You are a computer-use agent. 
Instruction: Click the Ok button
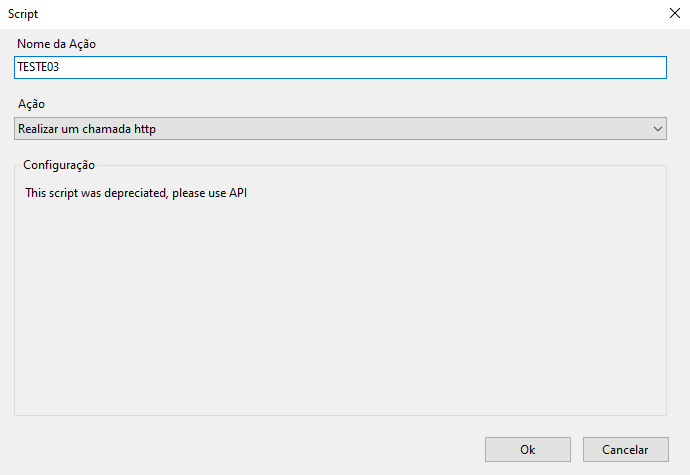[x=528, y=449]
